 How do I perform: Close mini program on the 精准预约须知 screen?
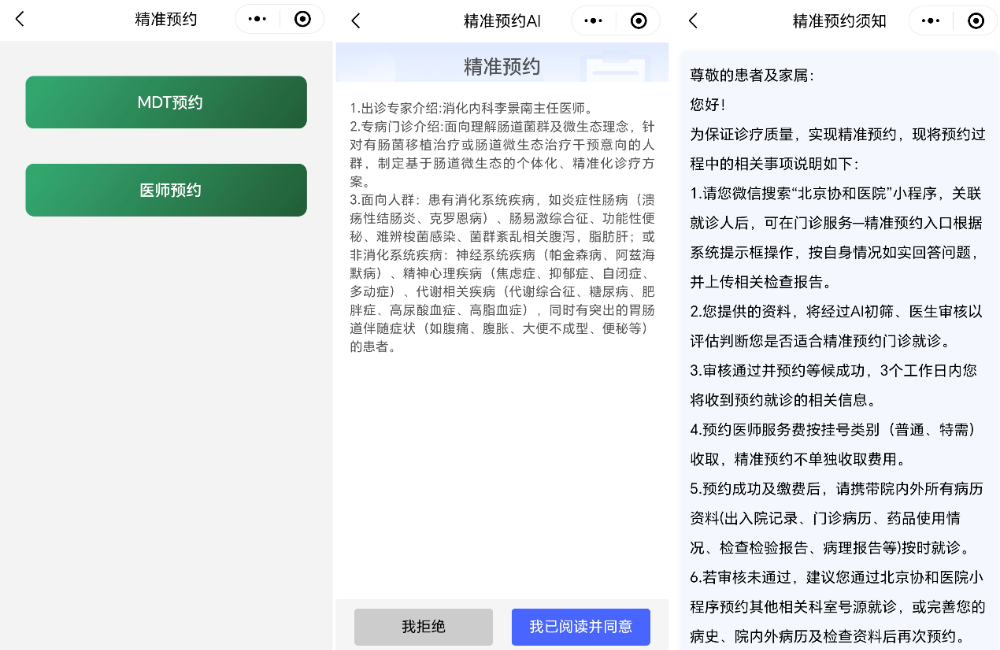[976, 21]
